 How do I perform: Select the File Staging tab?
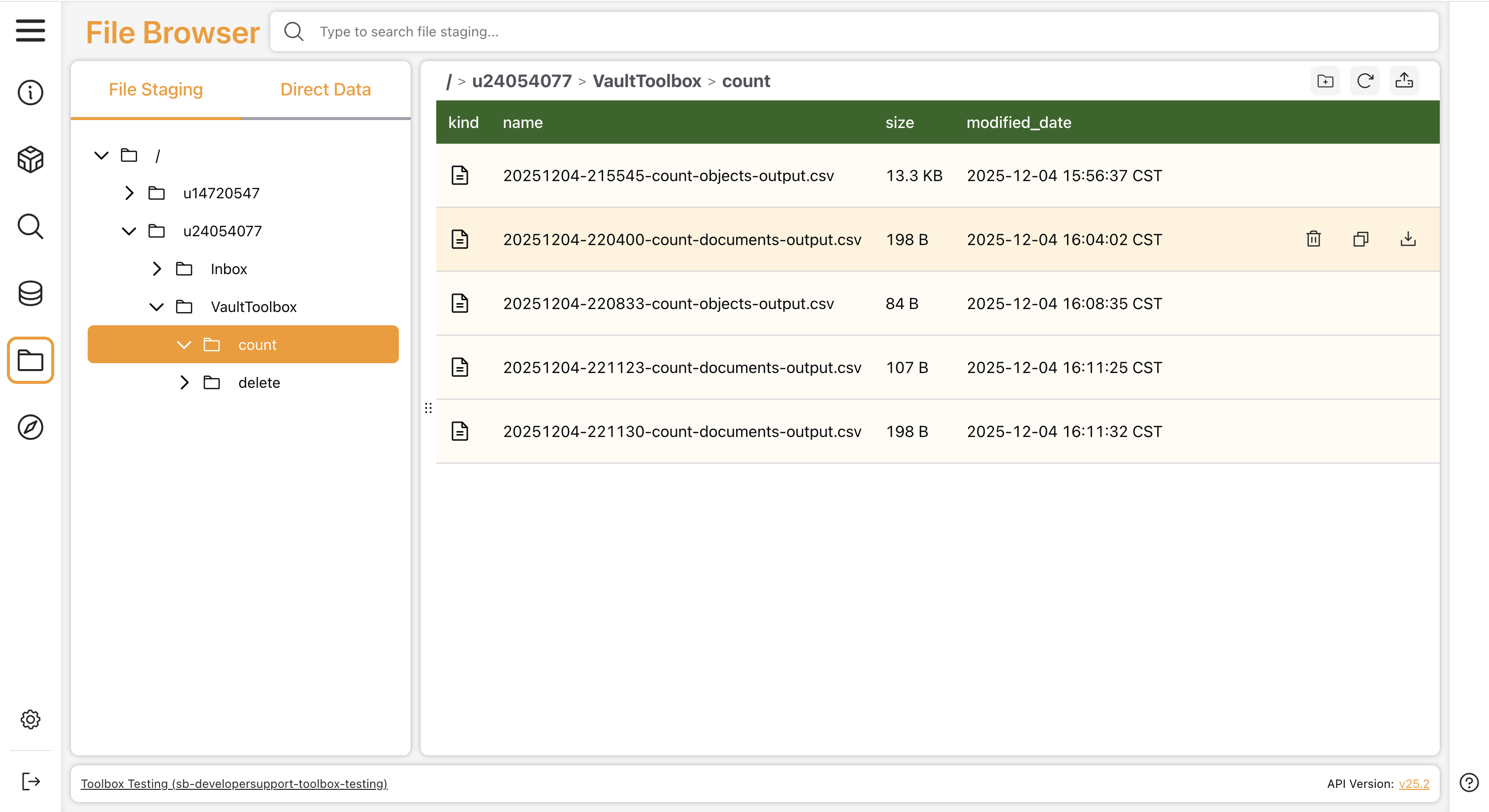point(156,90)
